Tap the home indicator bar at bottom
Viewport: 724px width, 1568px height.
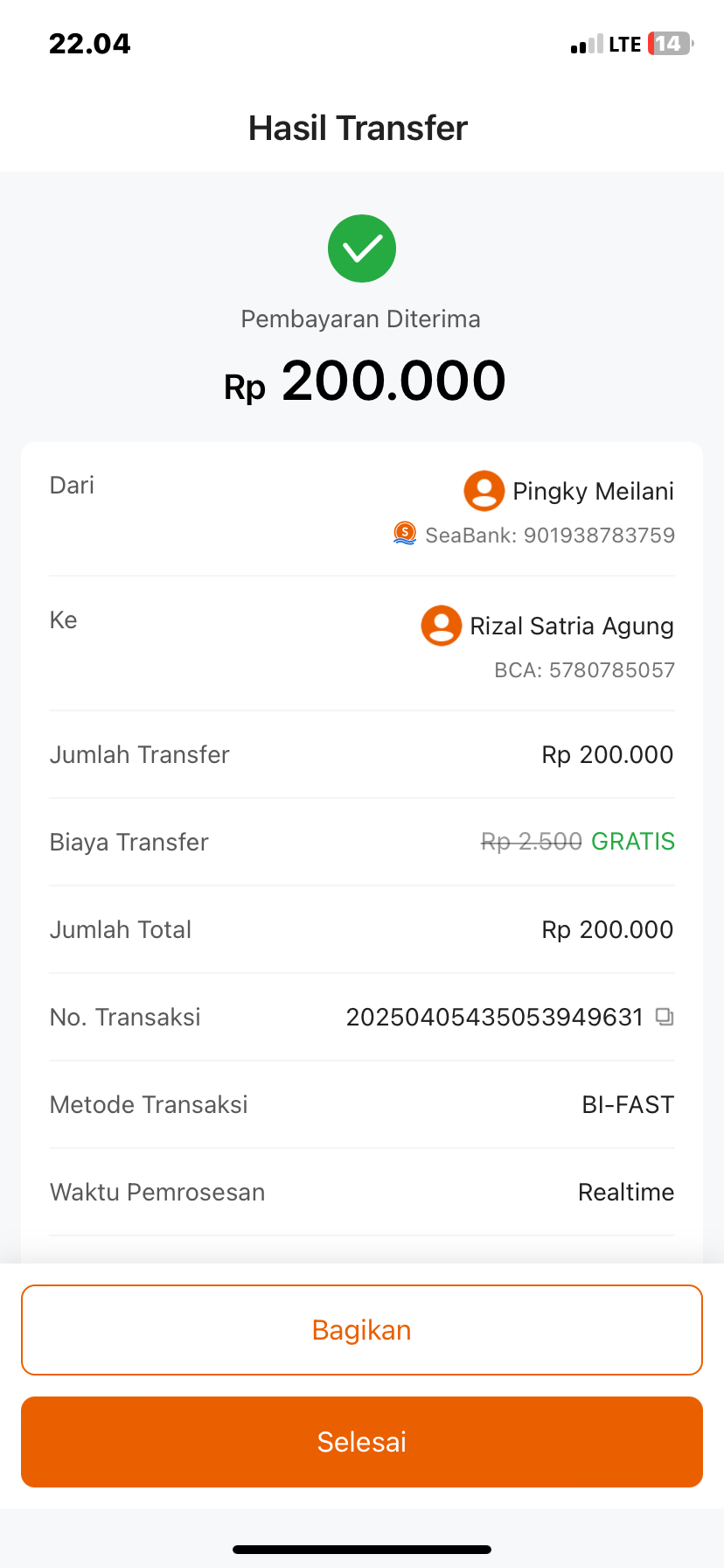tap(362, 1549)
